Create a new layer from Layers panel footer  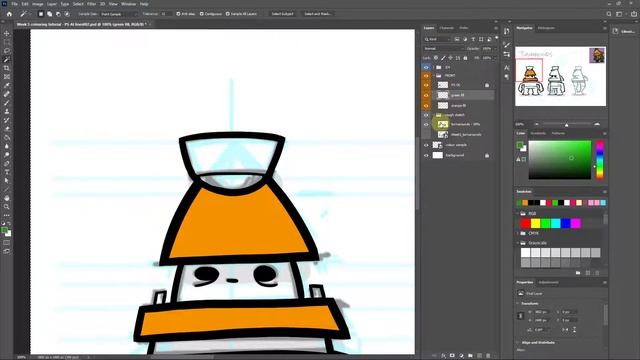click(x=479, y=356)
